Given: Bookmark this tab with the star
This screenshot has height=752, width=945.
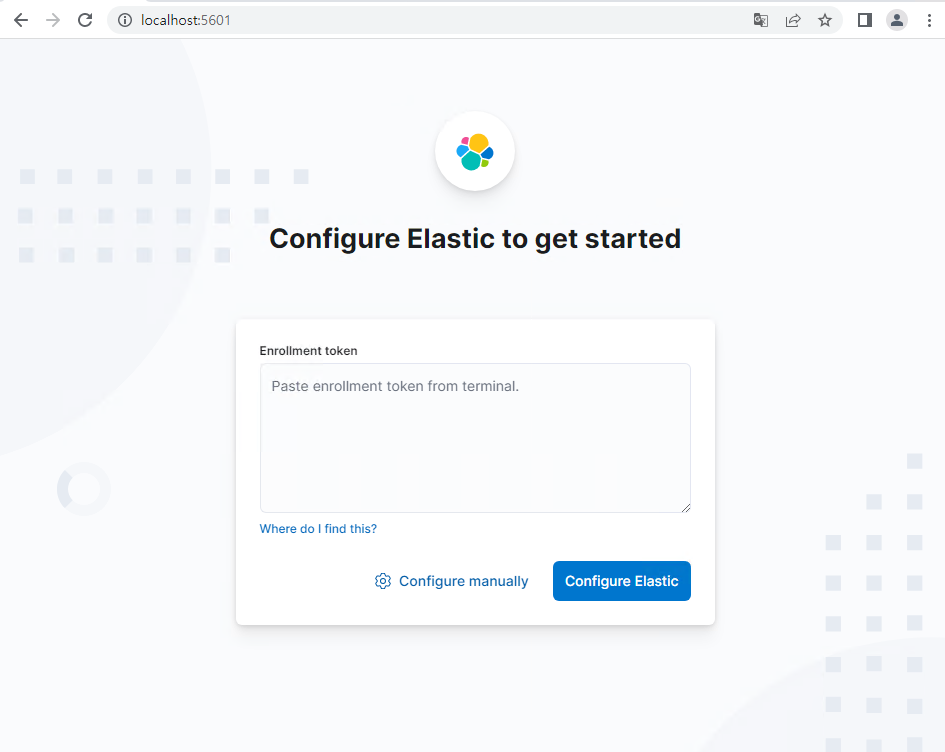Looking at the screenshot, I should [825, 20].
